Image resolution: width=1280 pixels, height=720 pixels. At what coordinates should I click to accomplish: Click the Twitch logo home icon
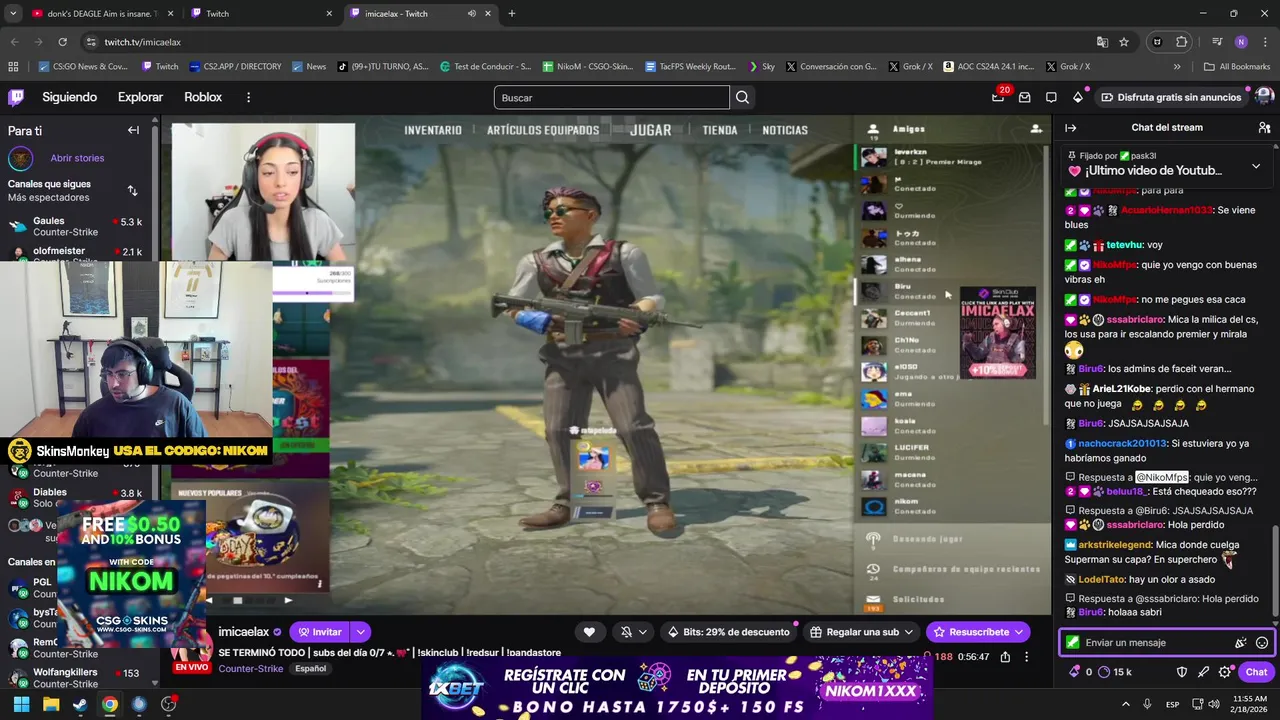(x=16, y=97)
